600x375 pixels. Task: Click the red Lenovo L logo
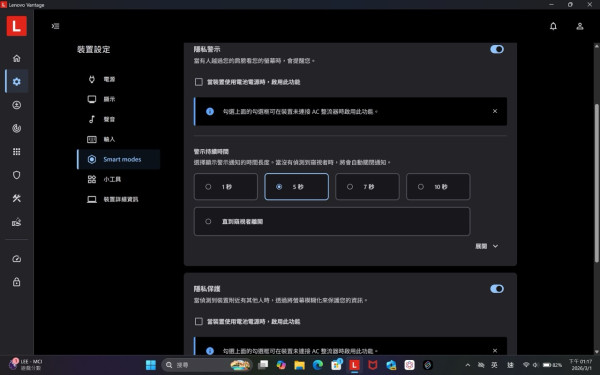click(16, 26)
